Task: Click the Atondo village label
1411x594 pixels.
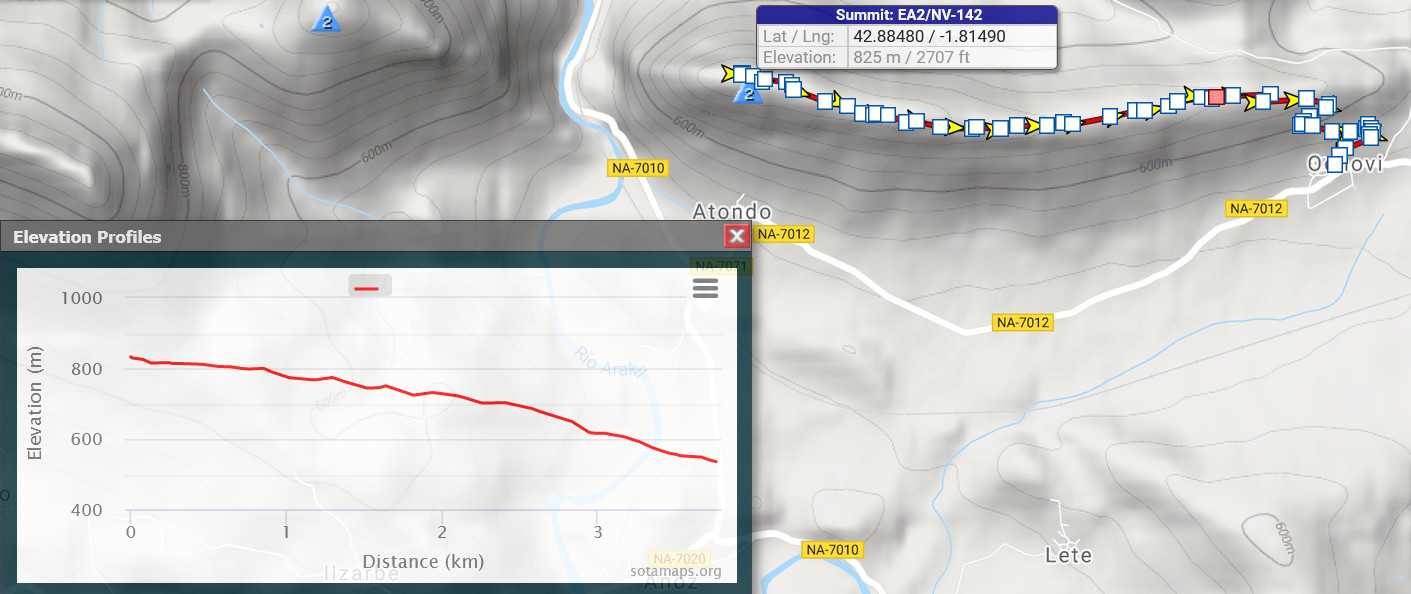Action: tap(733, 212)
